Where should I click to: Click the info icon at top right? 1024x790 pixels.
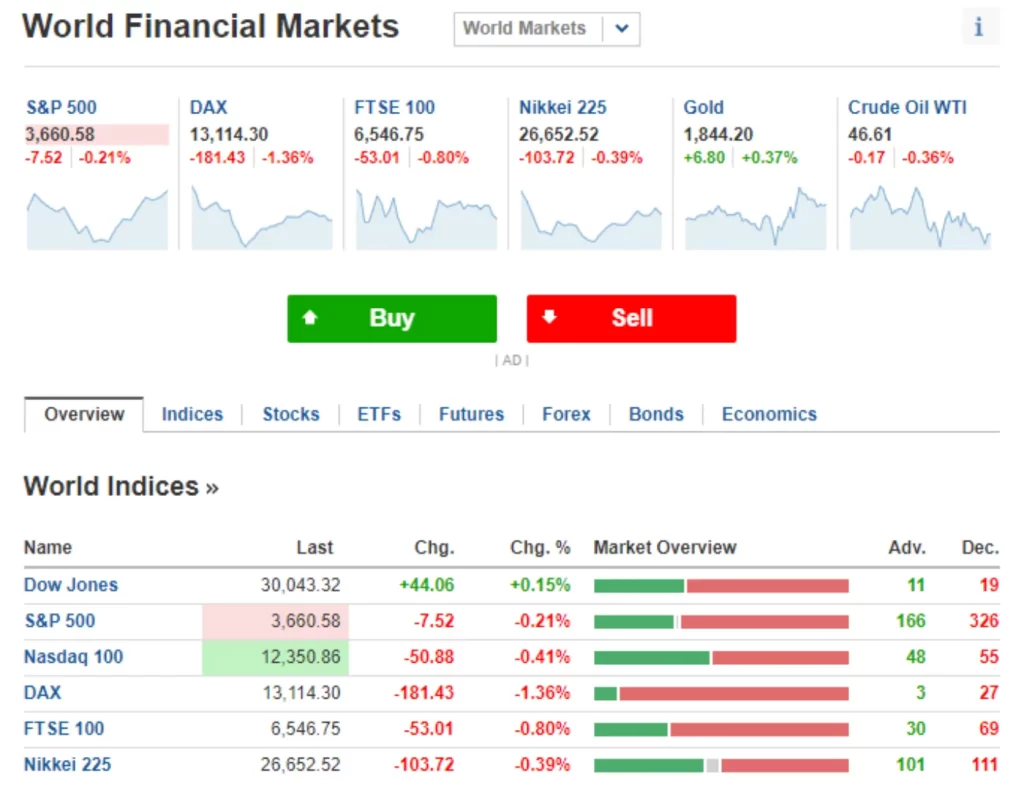979,27
